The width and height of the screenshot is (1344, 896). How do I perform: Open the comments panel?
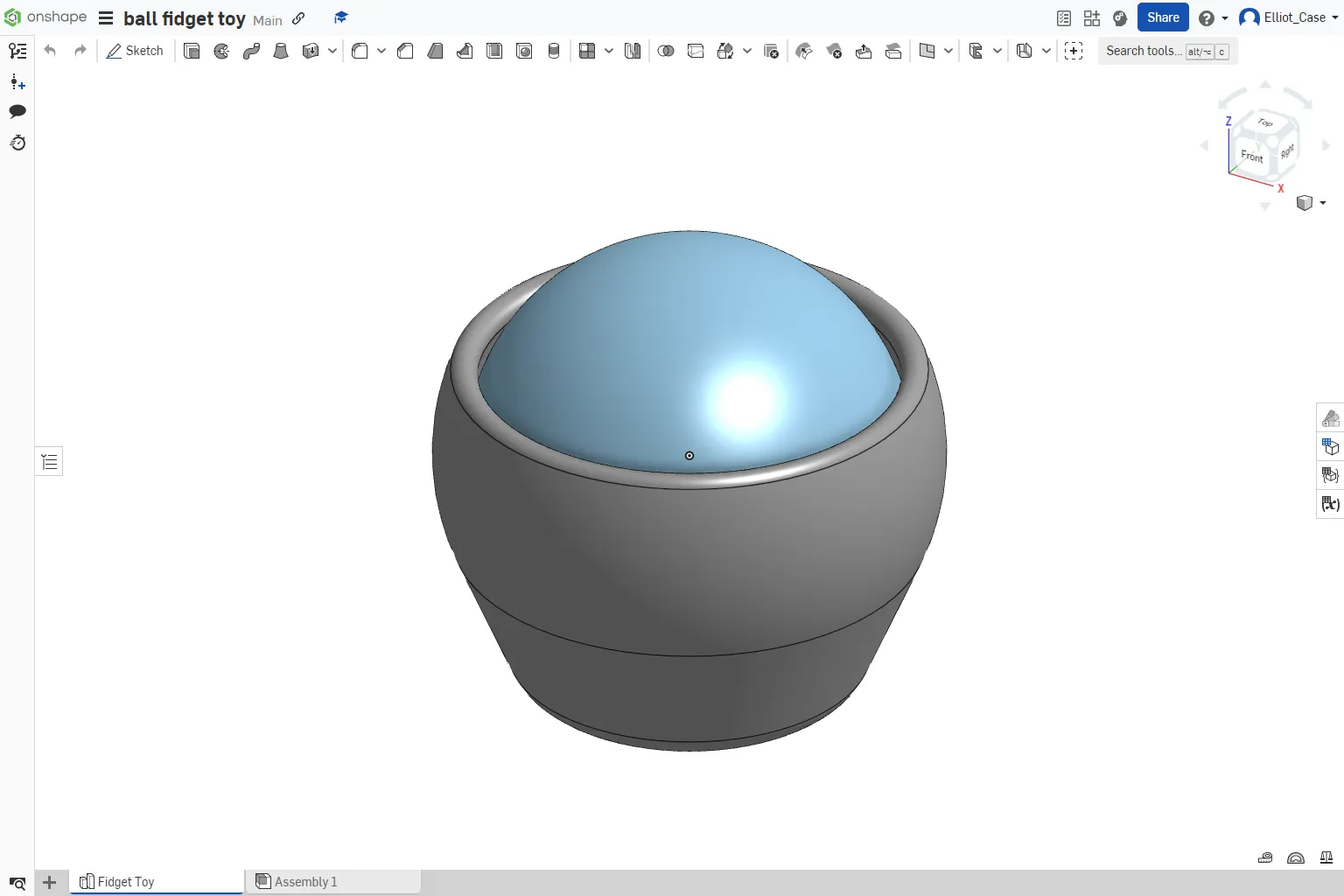tap(17, 111)
